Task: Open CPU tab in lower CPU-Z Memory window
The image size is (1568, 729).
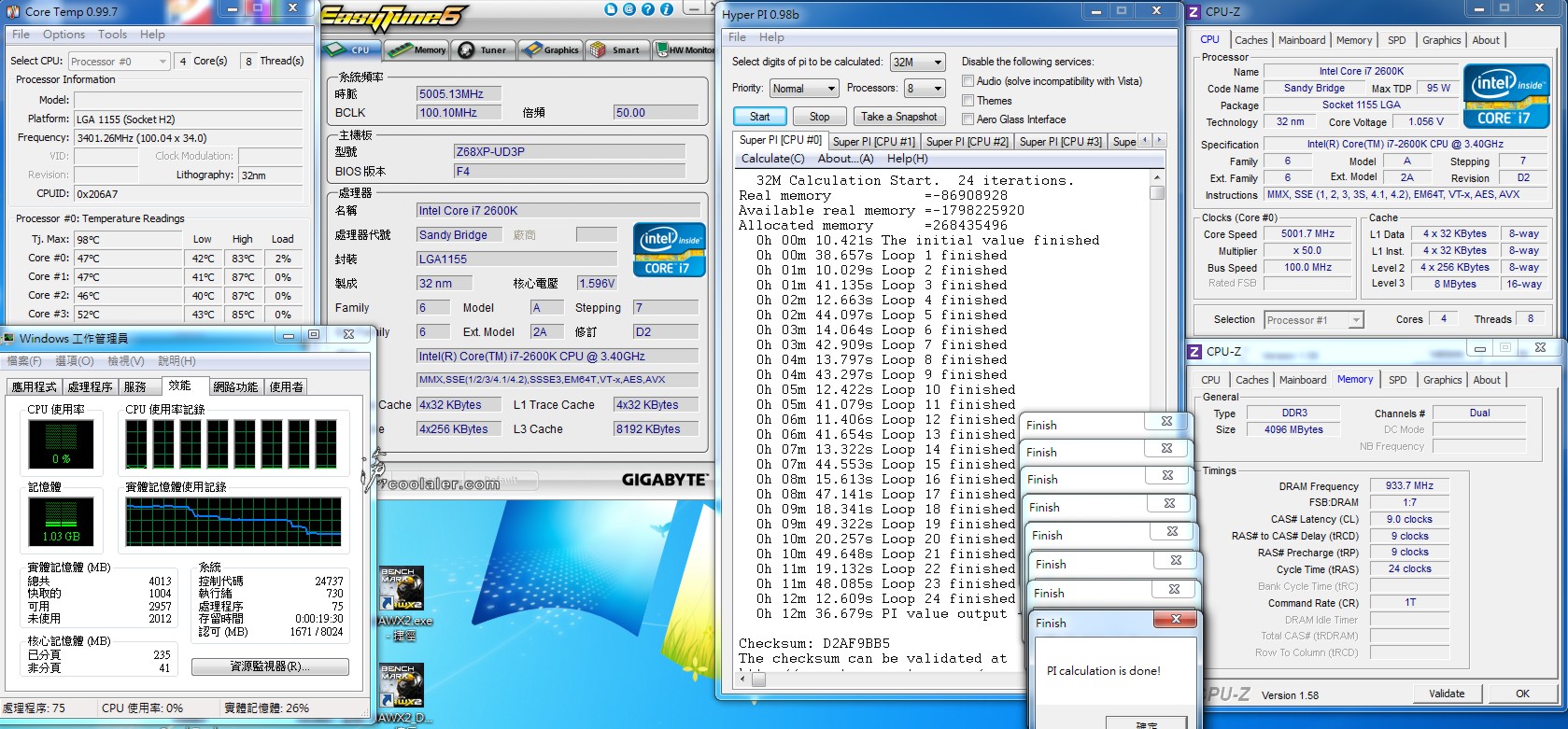Action: click(1210, 380)
